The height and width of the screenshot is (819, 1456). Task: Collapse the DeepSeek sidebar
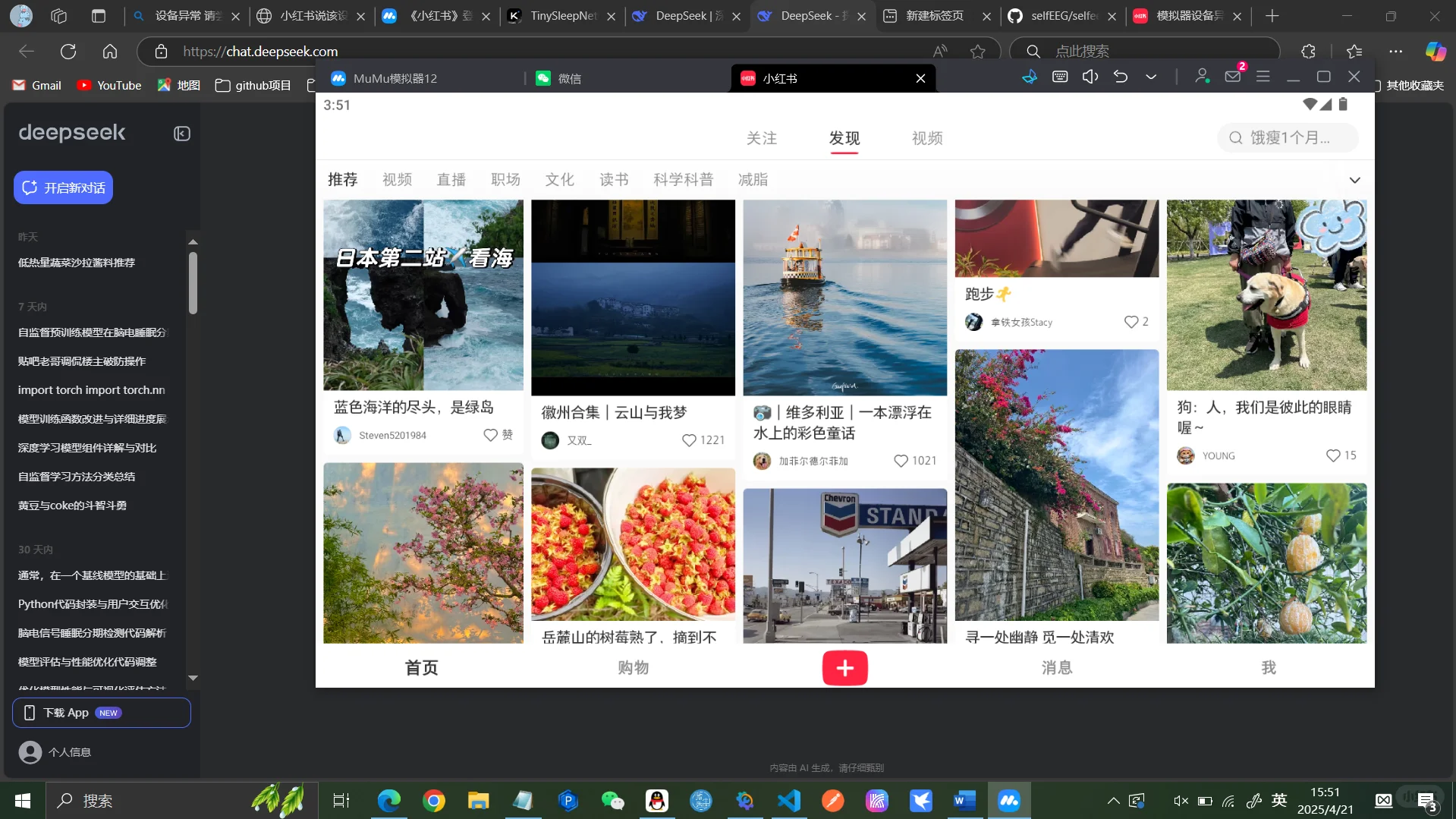coord(182,134)
